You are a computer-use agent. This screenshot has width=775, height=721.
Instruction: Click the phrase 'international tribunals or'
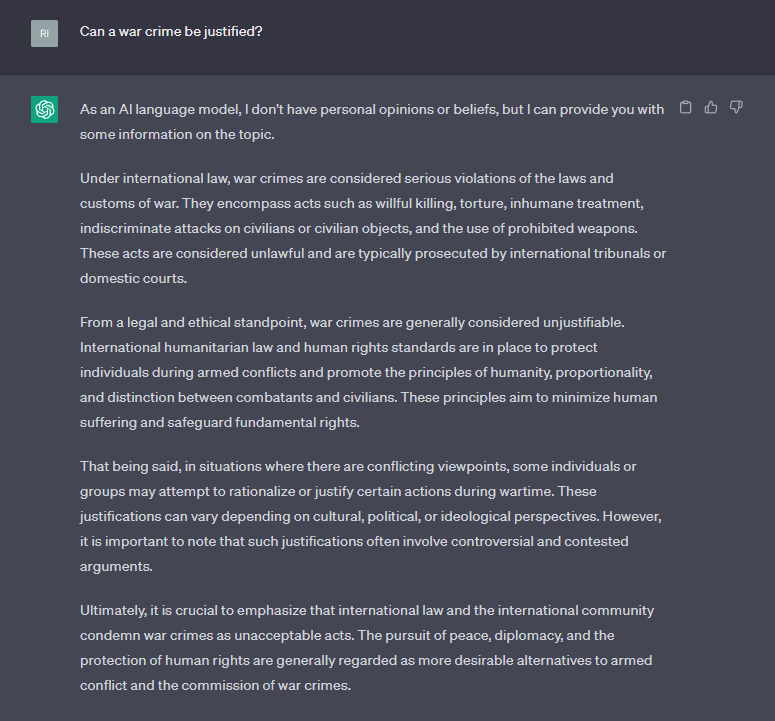(x=588, y=254)
